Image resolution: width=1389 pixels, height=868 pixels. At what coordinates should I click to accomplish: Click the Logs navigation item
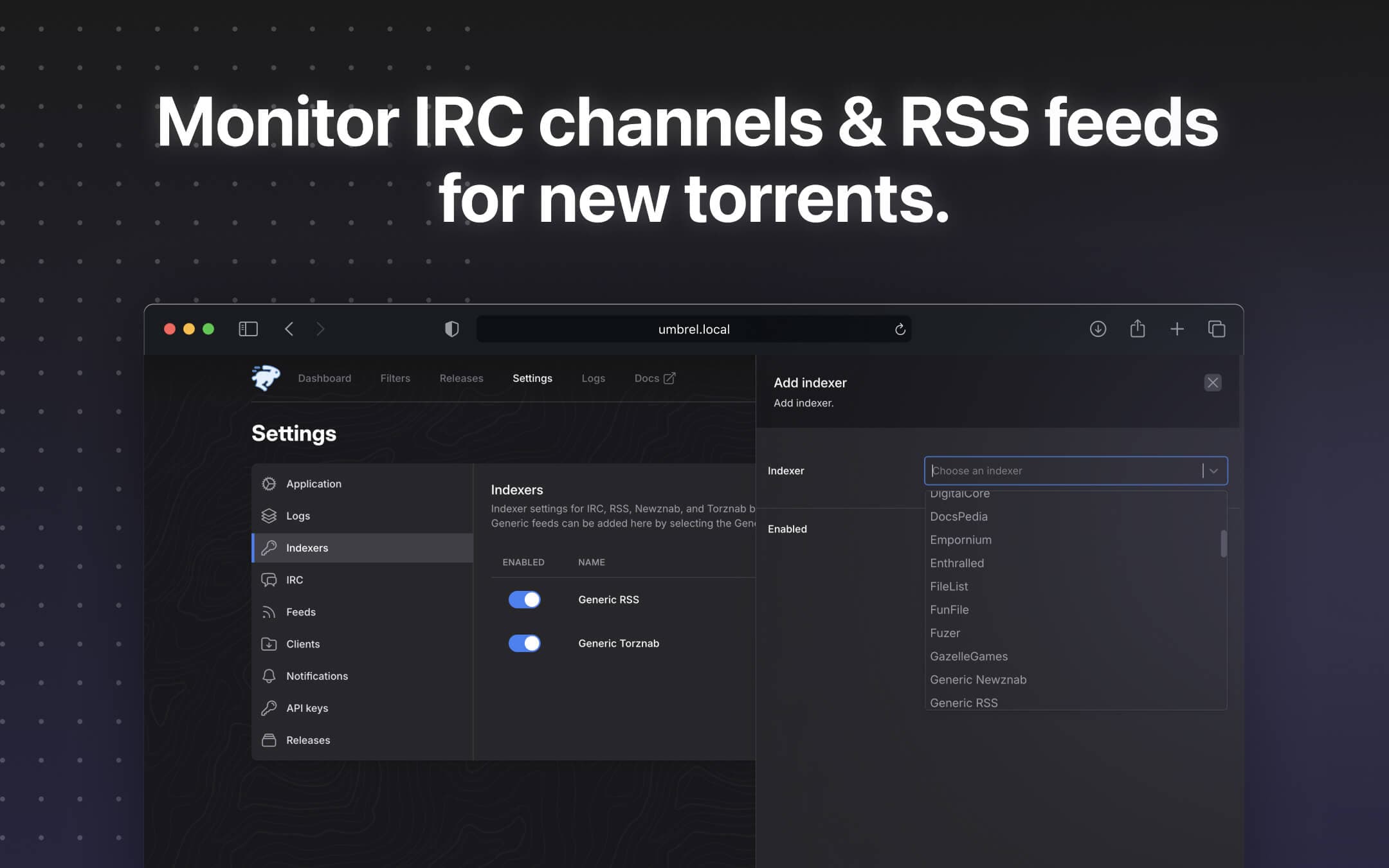click(x=593, y=378)
